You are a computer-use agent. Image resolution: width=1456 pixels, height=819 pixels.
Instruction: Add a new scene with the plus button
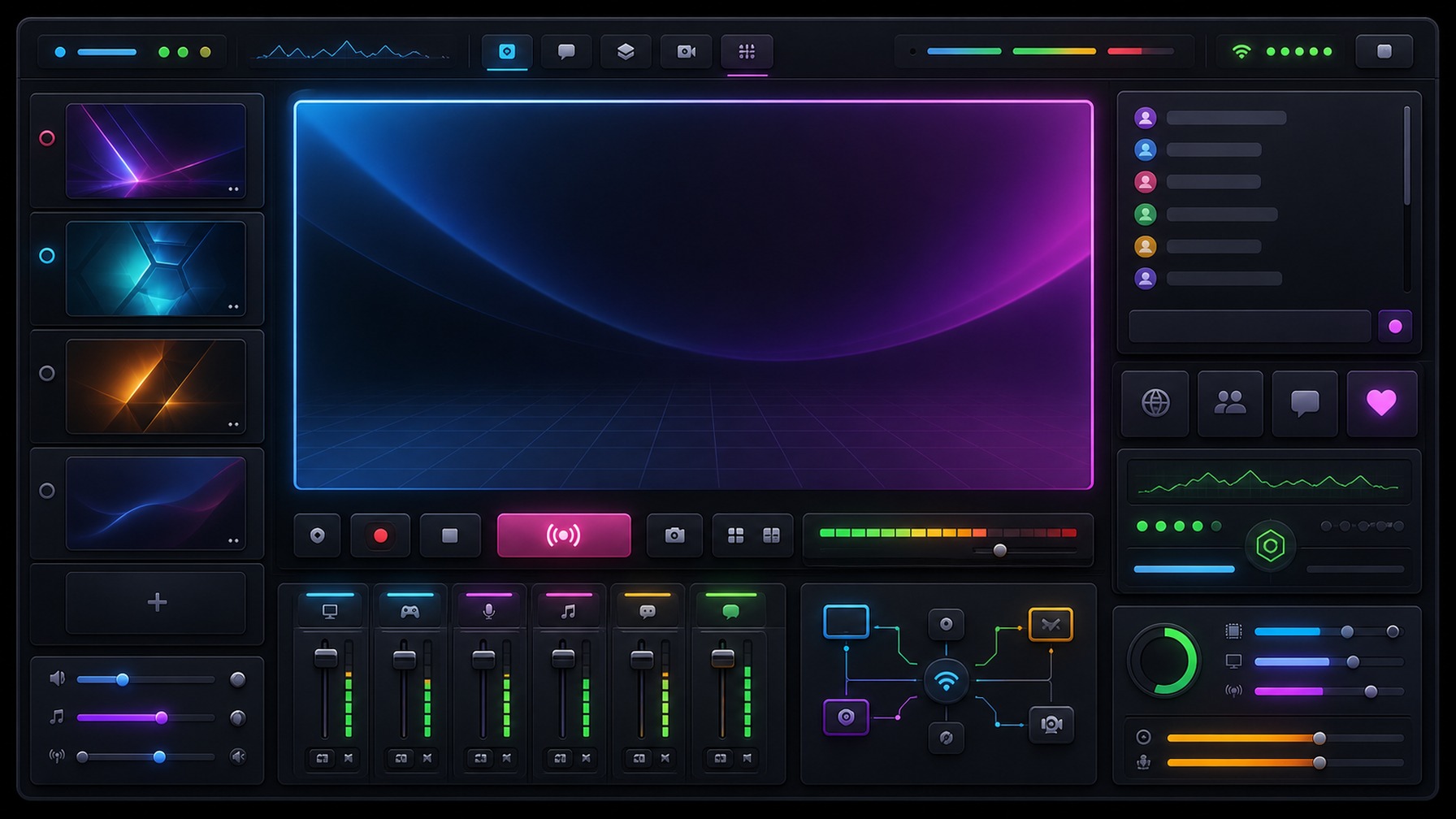click(156, 602)
